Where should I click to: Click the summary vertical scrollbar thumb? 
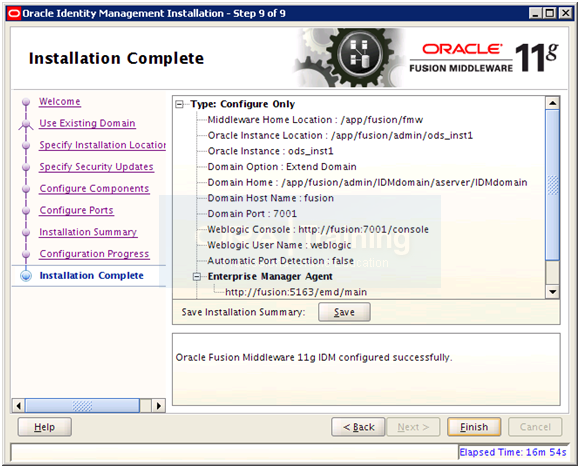[553, 185]
